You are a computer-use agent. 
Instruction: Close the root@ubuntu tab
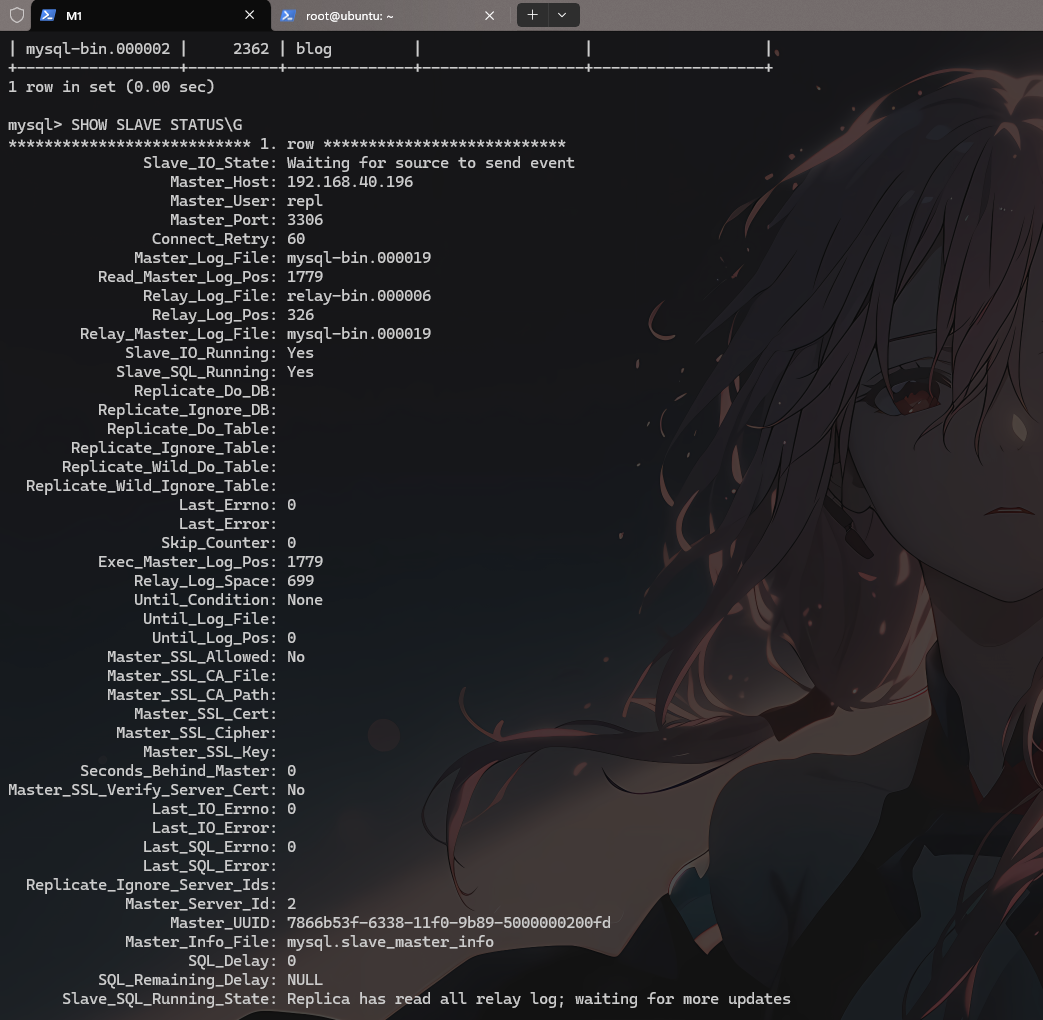click(489, 15)
